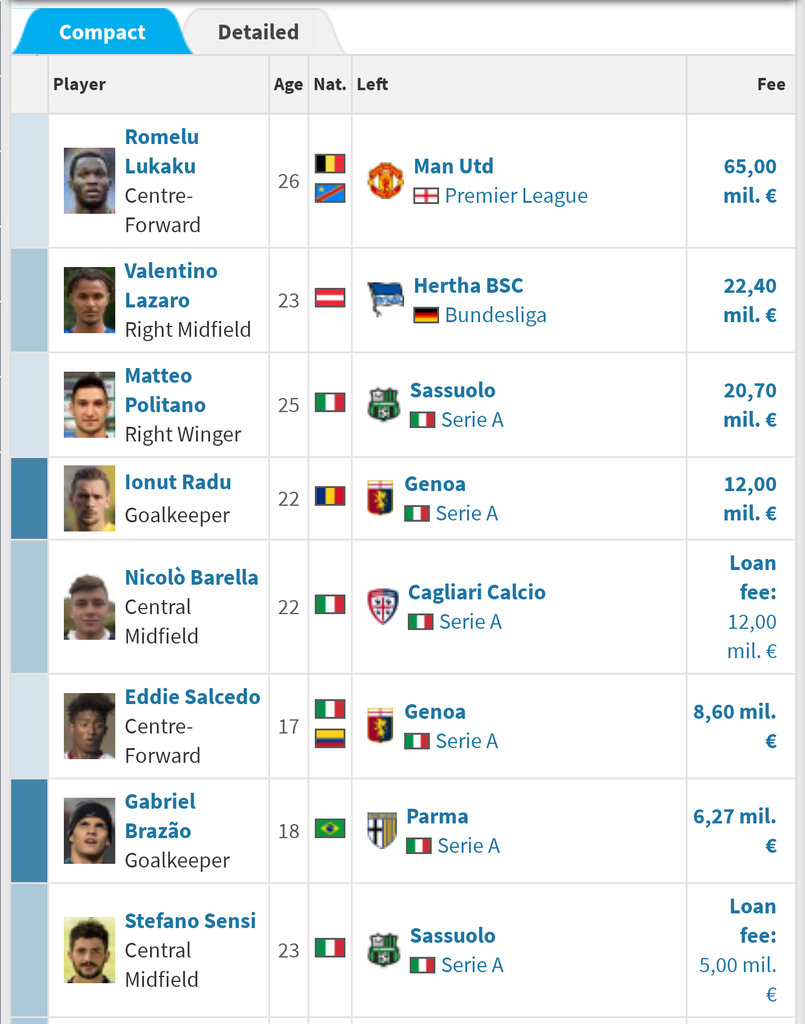Viewport: 805px width, 1024px height.
Task: Click the Parma club crest
Action: coord(382,831)
